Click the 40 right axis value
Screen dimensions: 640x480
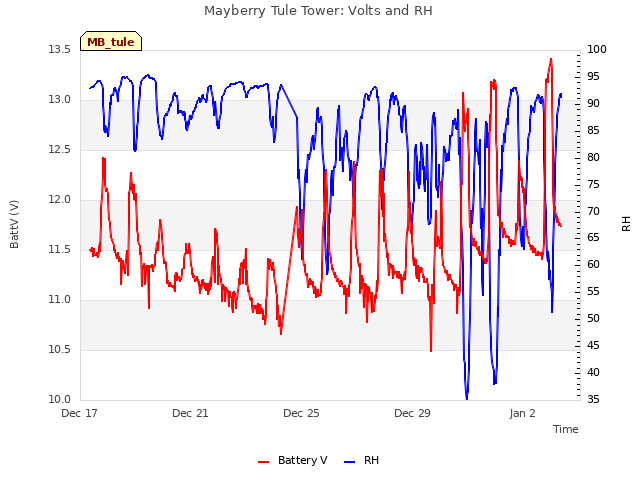tap(593, 372)
